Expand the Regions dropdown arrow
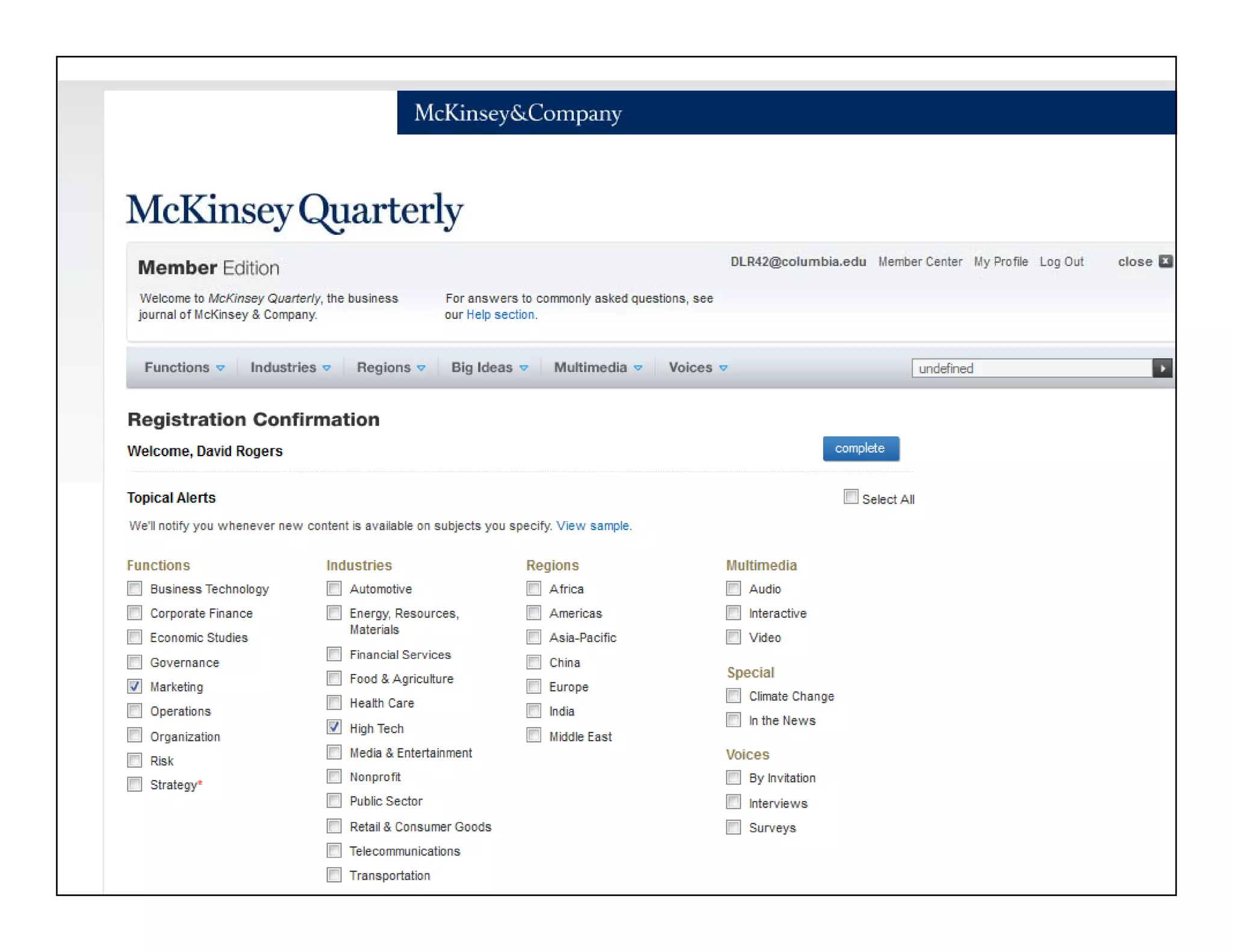1233x952 pixels. 421,368
